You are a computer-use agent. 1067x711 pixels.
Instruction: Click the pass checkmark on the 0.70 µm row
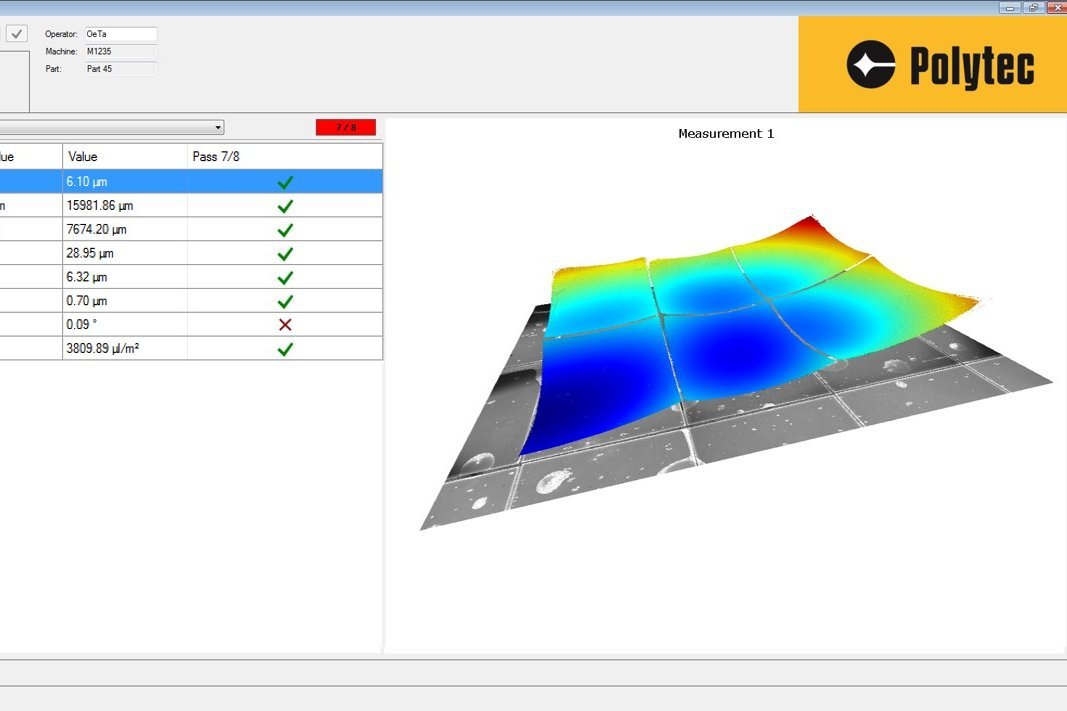pos(285,300)
